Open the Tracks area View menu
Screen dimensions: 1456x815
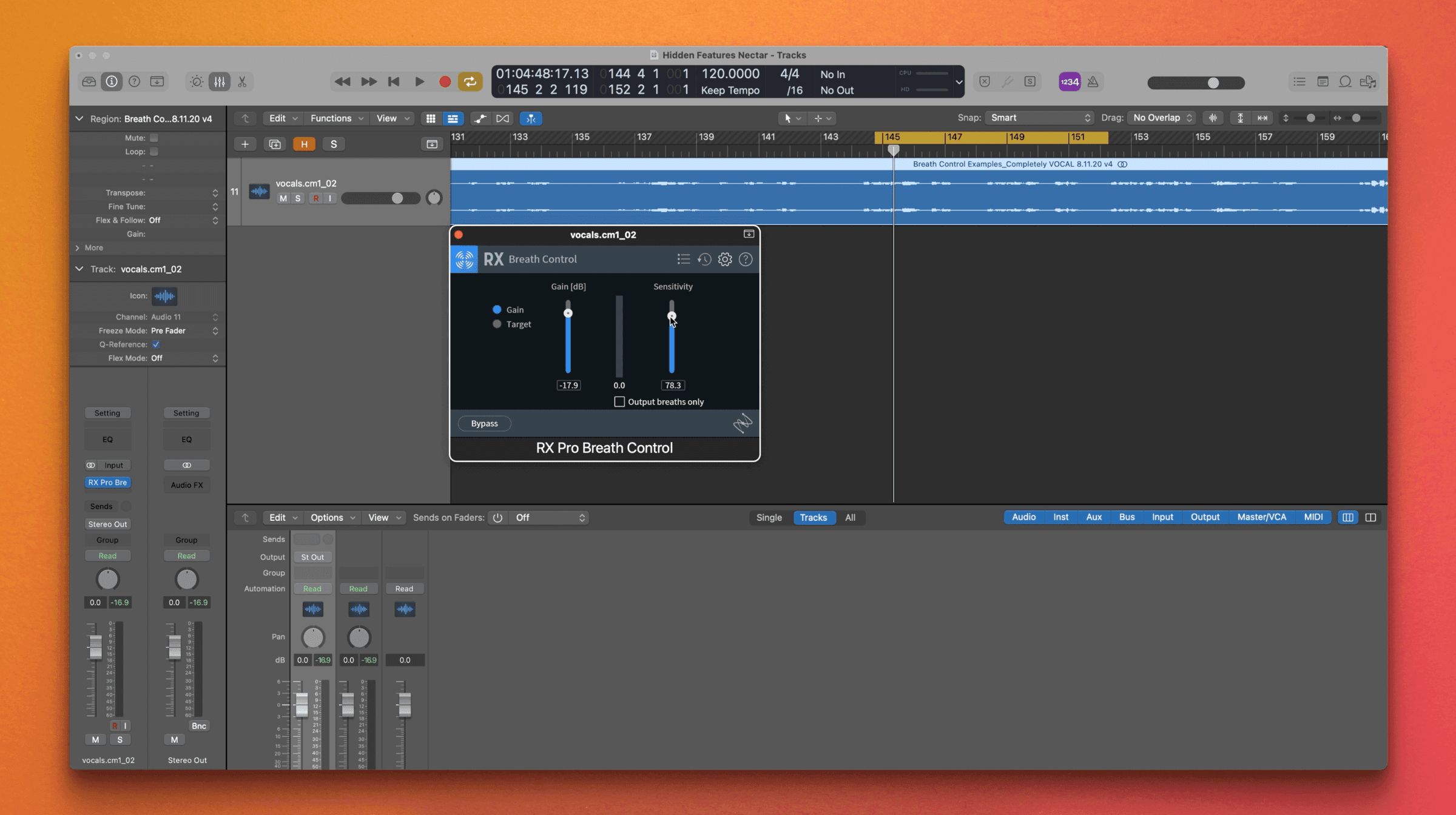tap(393, 118)
